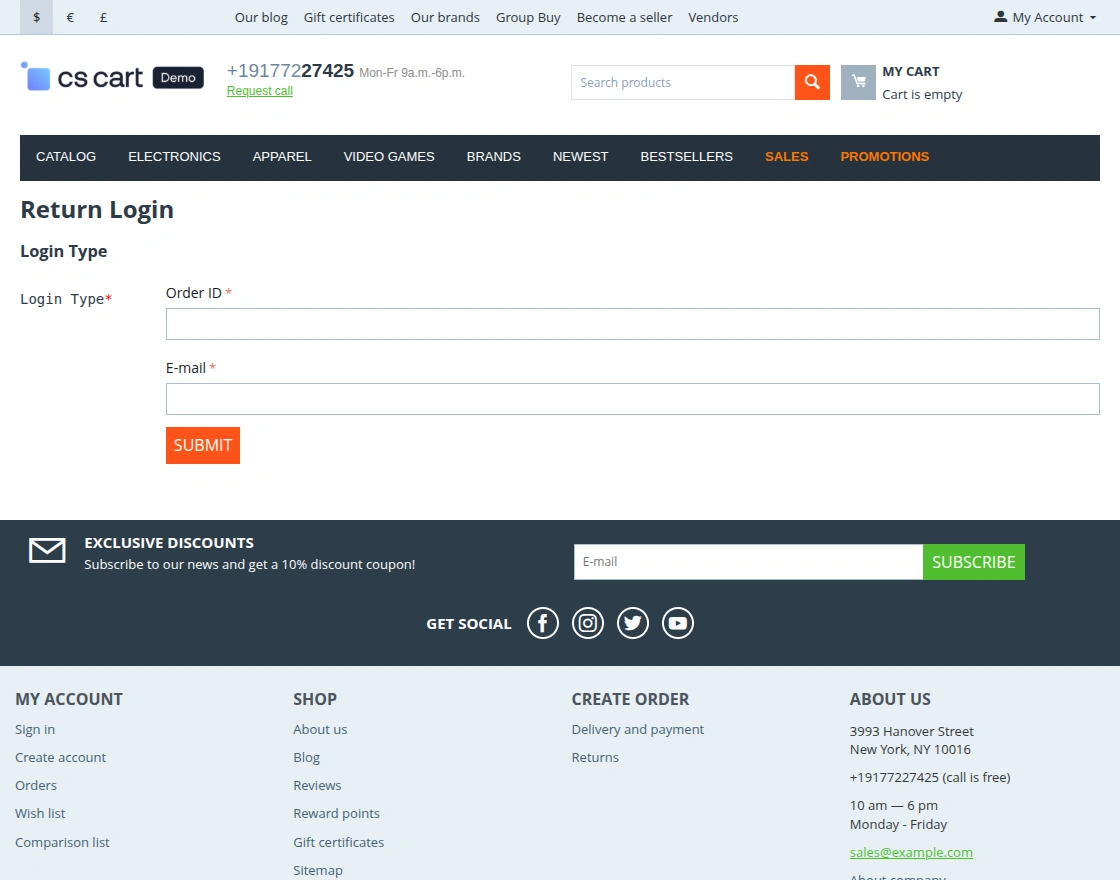Image resolution: width=1120 pixels, height=880 pixels.
Task: Click the sales@example.com email link
Action: [x=911, y=852]
